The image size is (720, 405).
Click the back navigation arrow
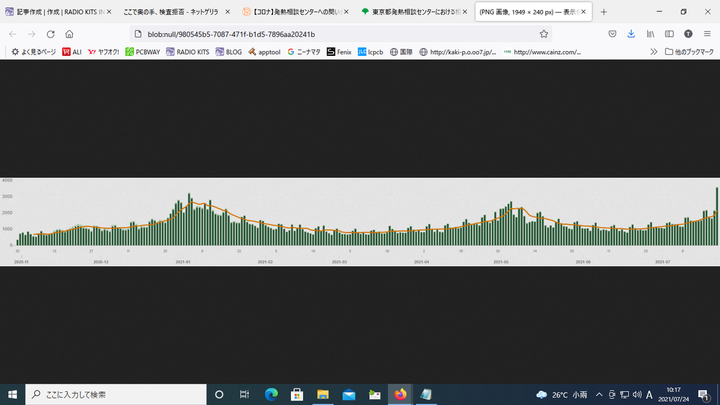(x=12, y=33)
